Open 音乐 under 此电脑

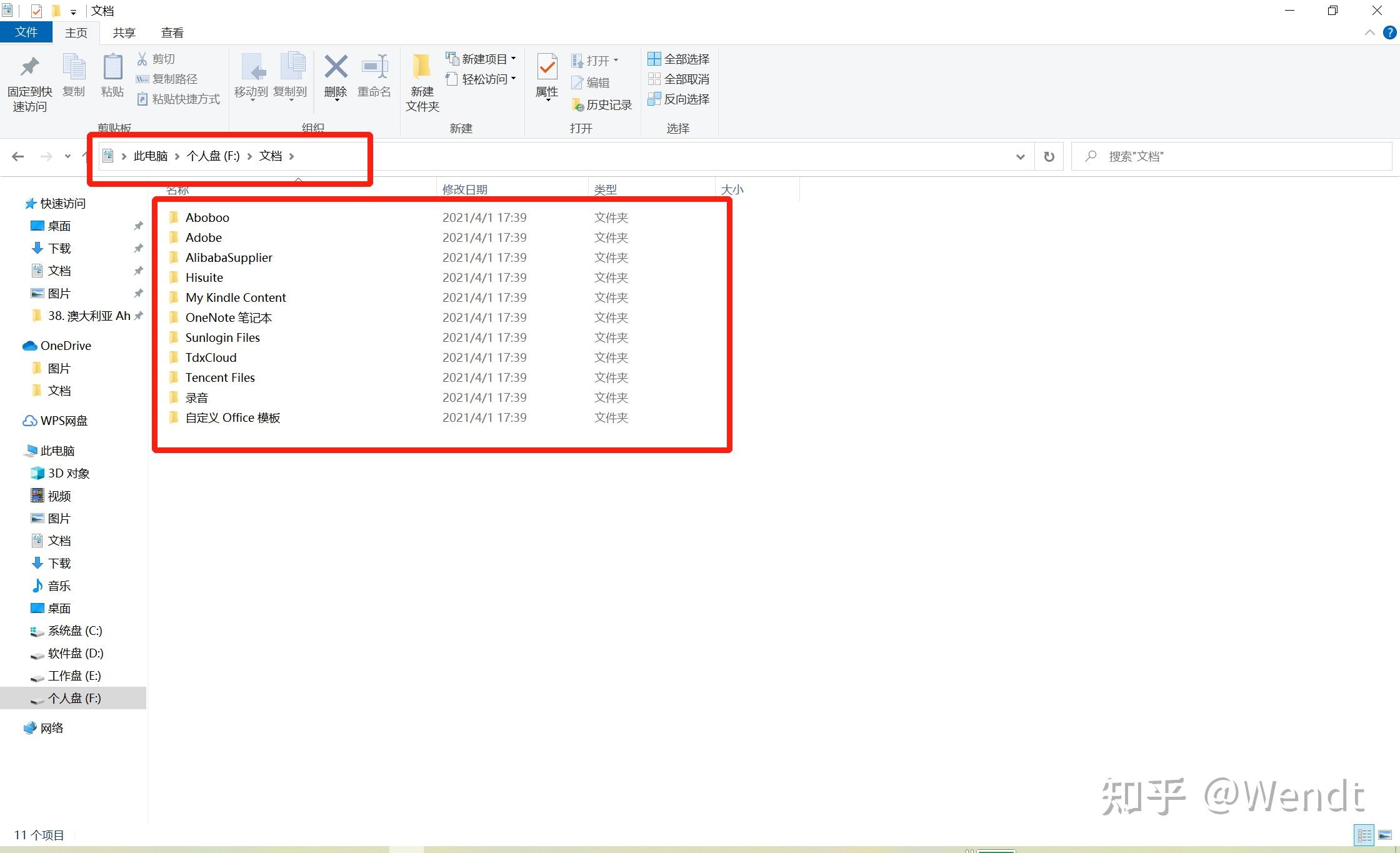[59, 586]
